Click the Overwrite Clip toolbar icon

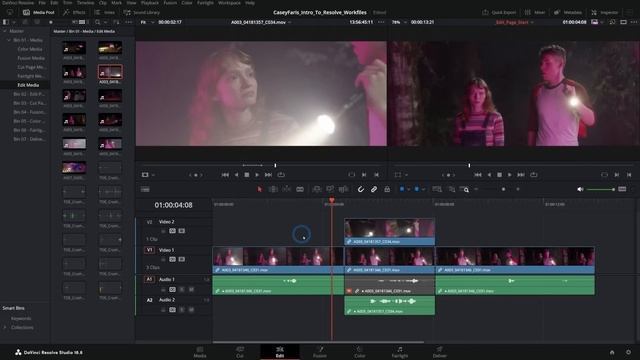click(330, 189)
